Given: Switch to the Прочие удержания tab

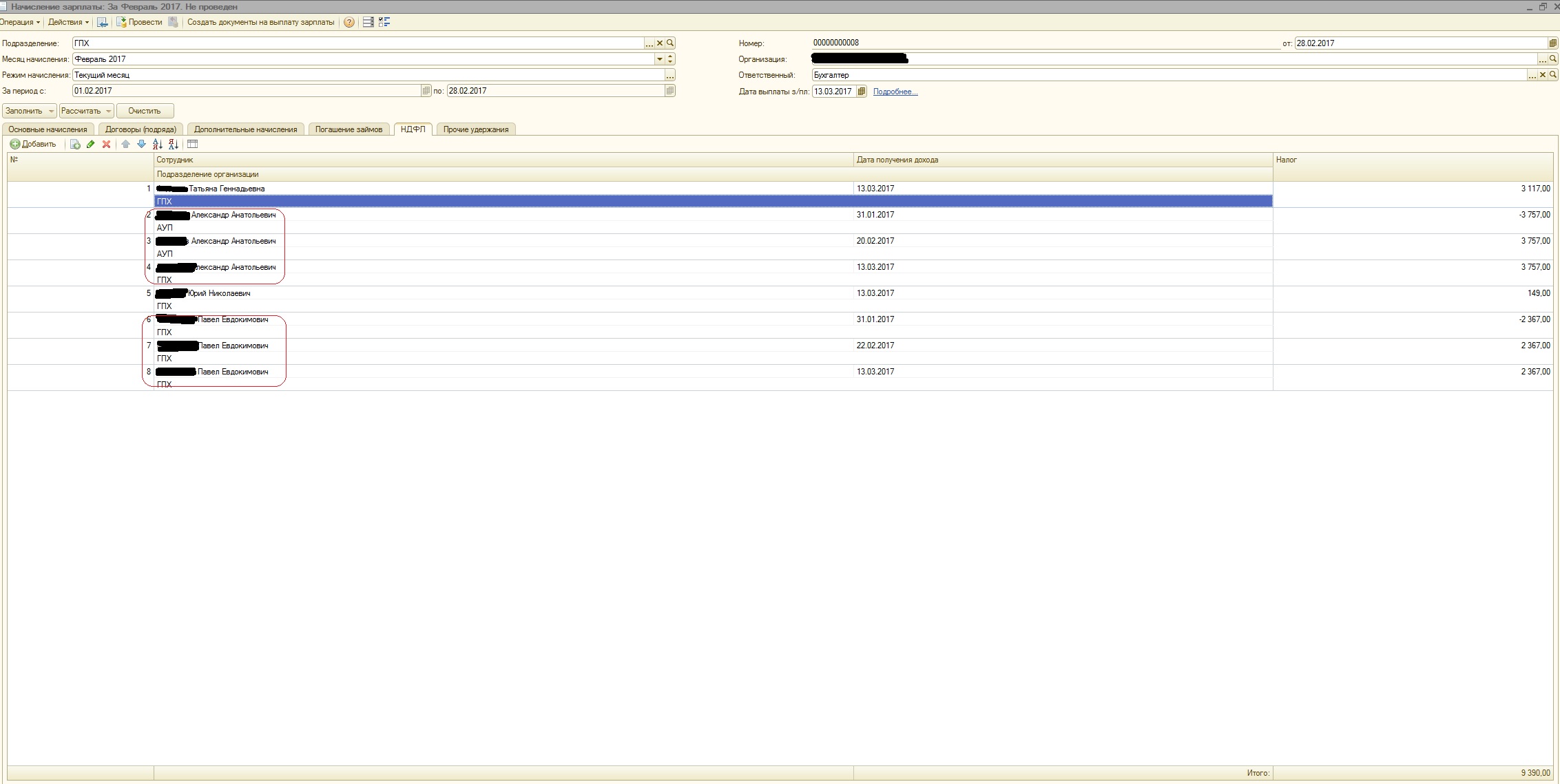Looking at the screenshot, I should [476, 129].
